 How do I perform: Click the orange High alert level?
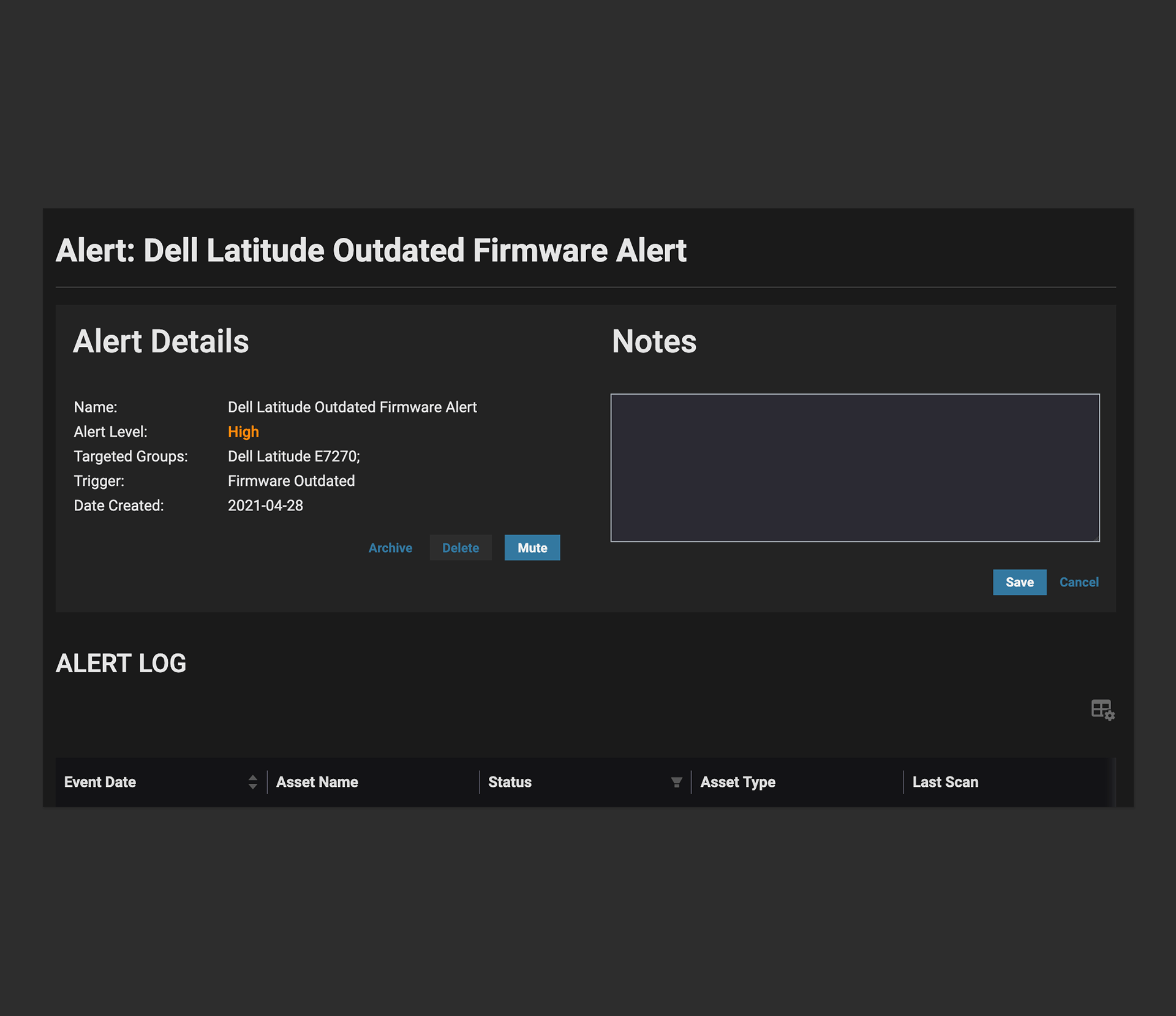click(x=243, y=432)
